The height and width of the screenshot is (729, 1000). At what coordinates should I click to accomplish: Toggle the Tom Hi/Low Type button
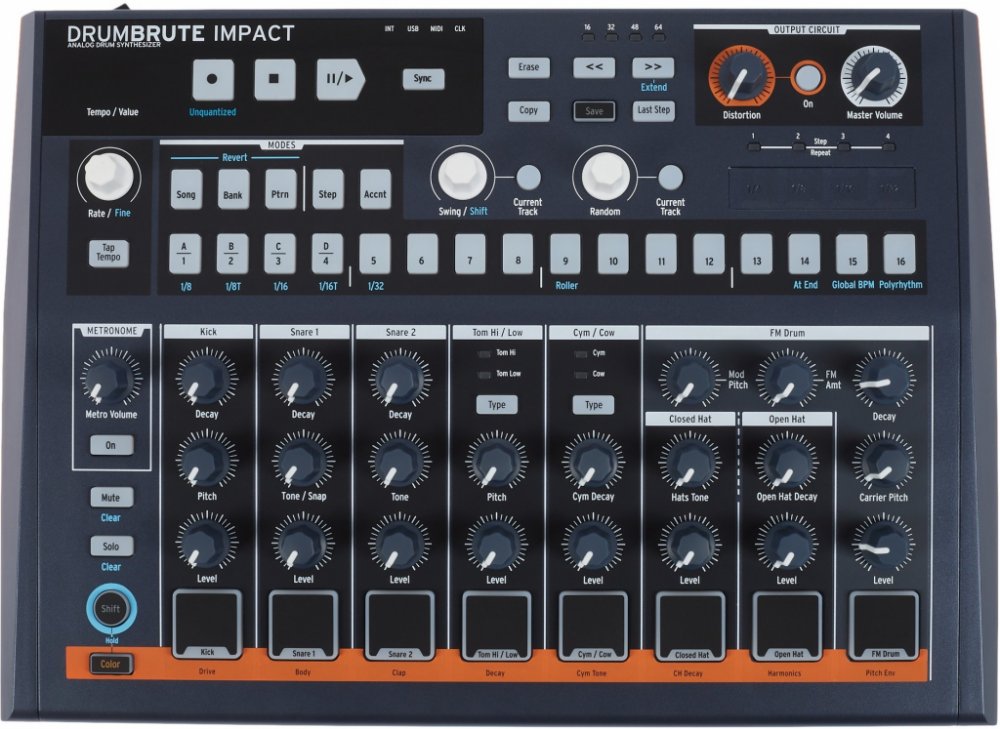496,405
